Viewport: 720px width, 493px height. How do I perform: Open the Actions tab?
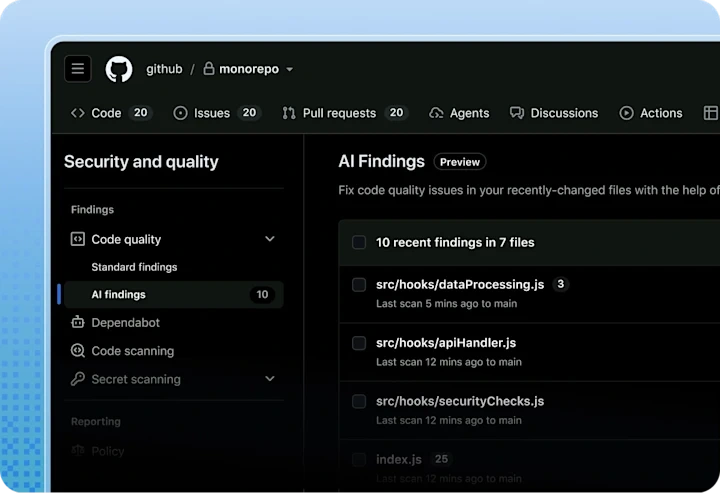651,113
